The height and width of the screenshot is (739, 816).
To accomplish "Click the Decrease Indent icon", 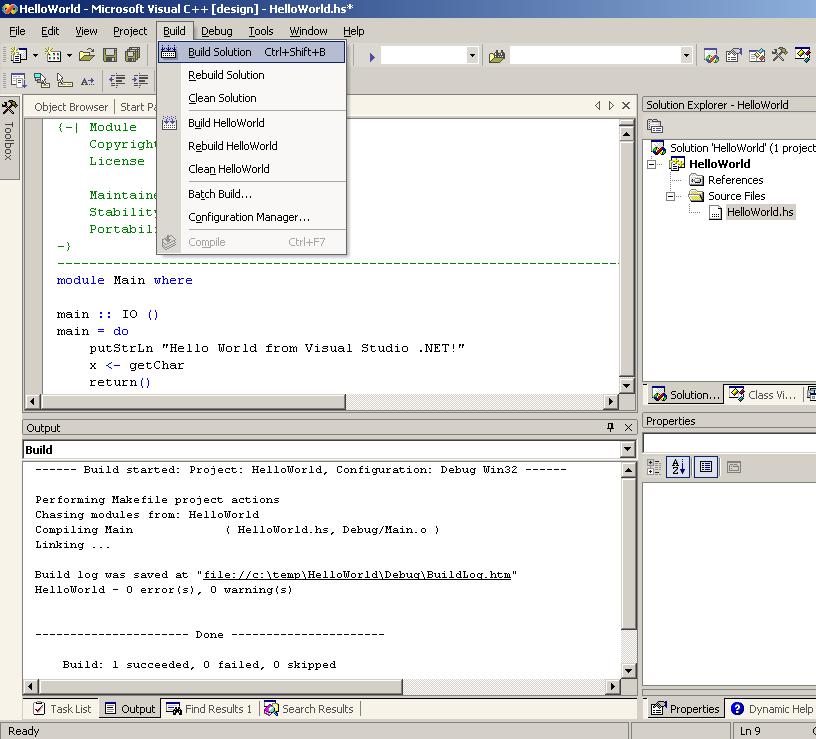I will (x=117, y=80).
